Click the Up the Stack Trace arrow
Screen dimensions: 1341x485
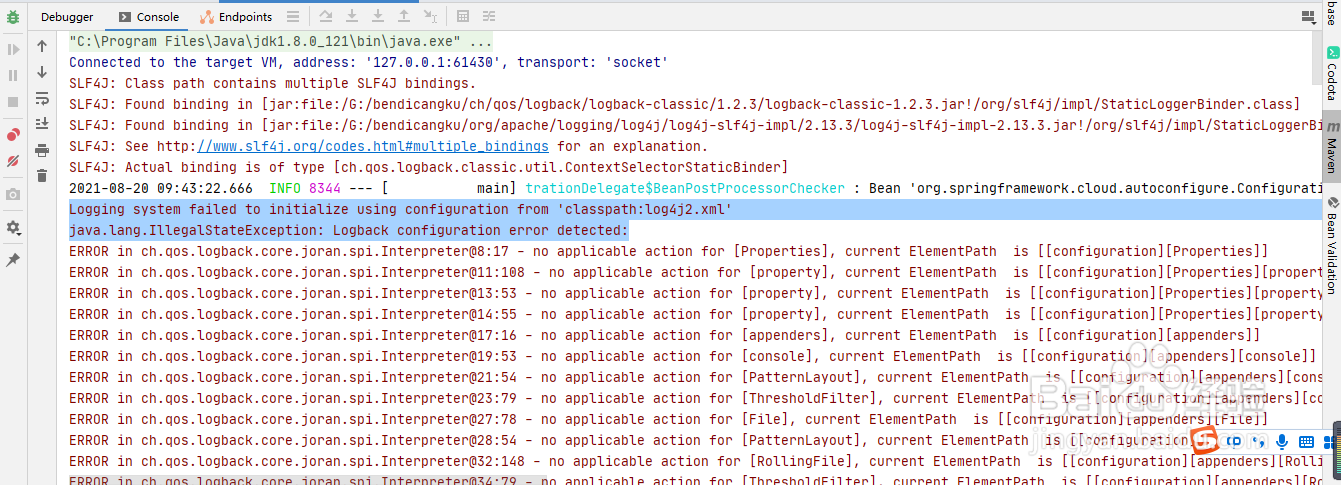coord(42,46)
